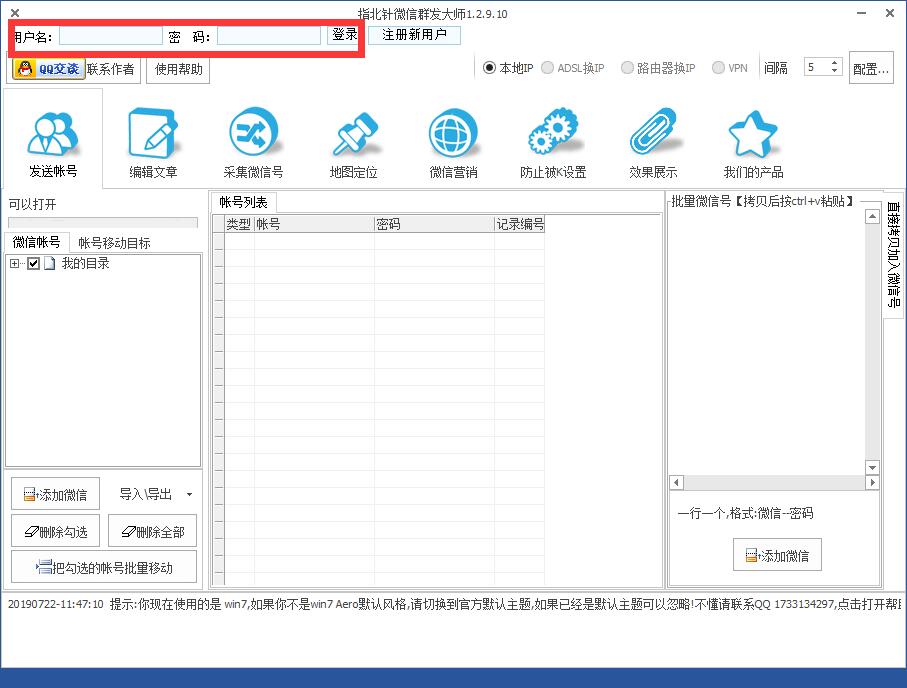Click the batch box scroll-down arrow
The image size is (907, 688).
pos(872,467)
